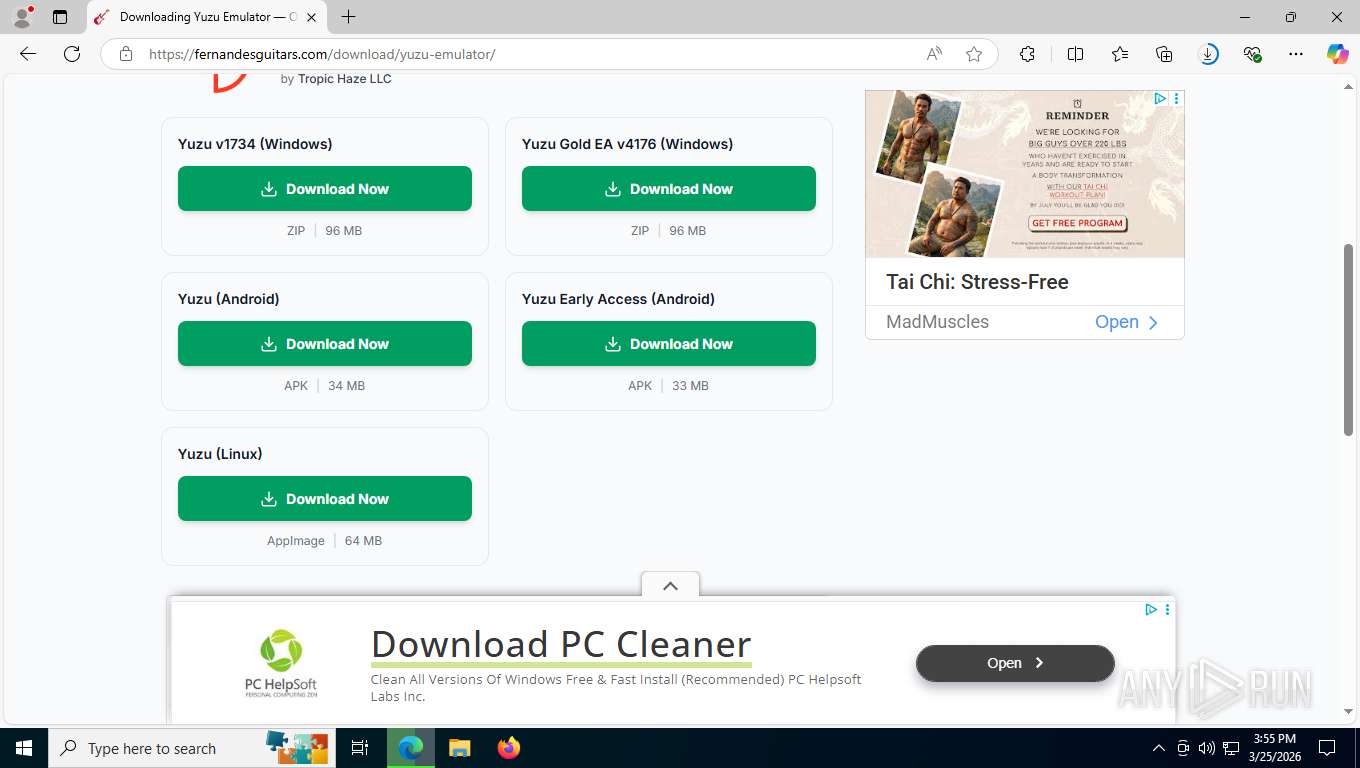Open the notification center icon
The image size is (1360, 768).
click(x=1327, y=748)
